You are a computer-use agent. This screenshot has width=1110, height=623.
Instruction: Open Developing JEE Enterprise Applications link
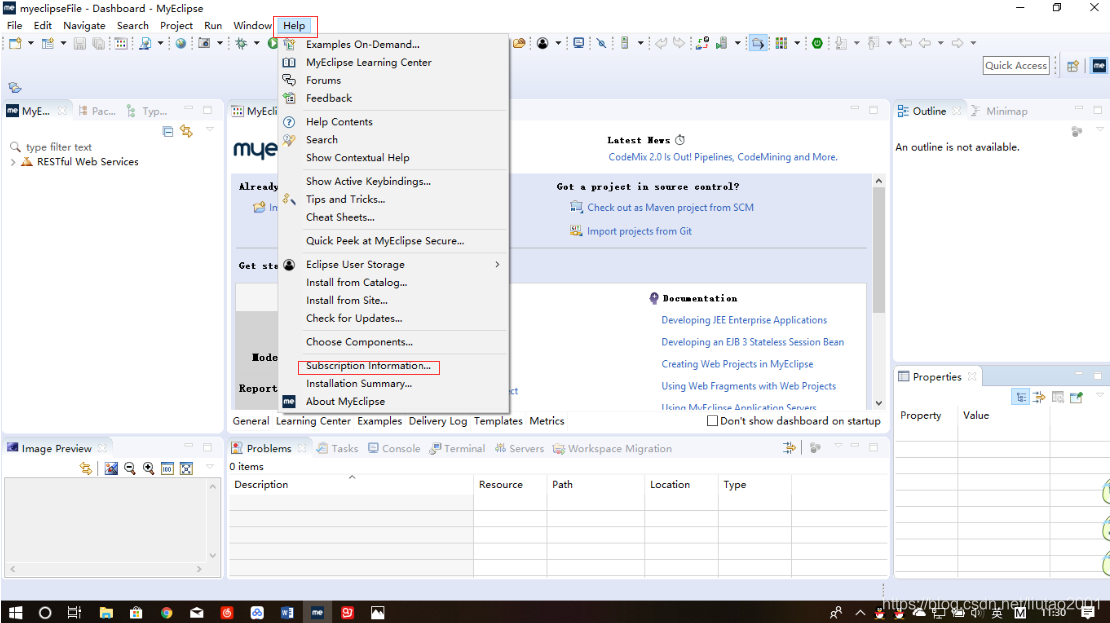tap(744, 320)
